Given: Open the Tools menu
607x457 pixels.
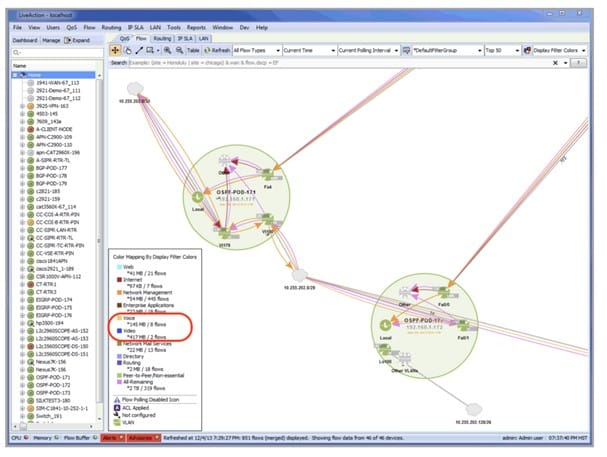Looking at the screenshot, I should [x=174, y=27].
